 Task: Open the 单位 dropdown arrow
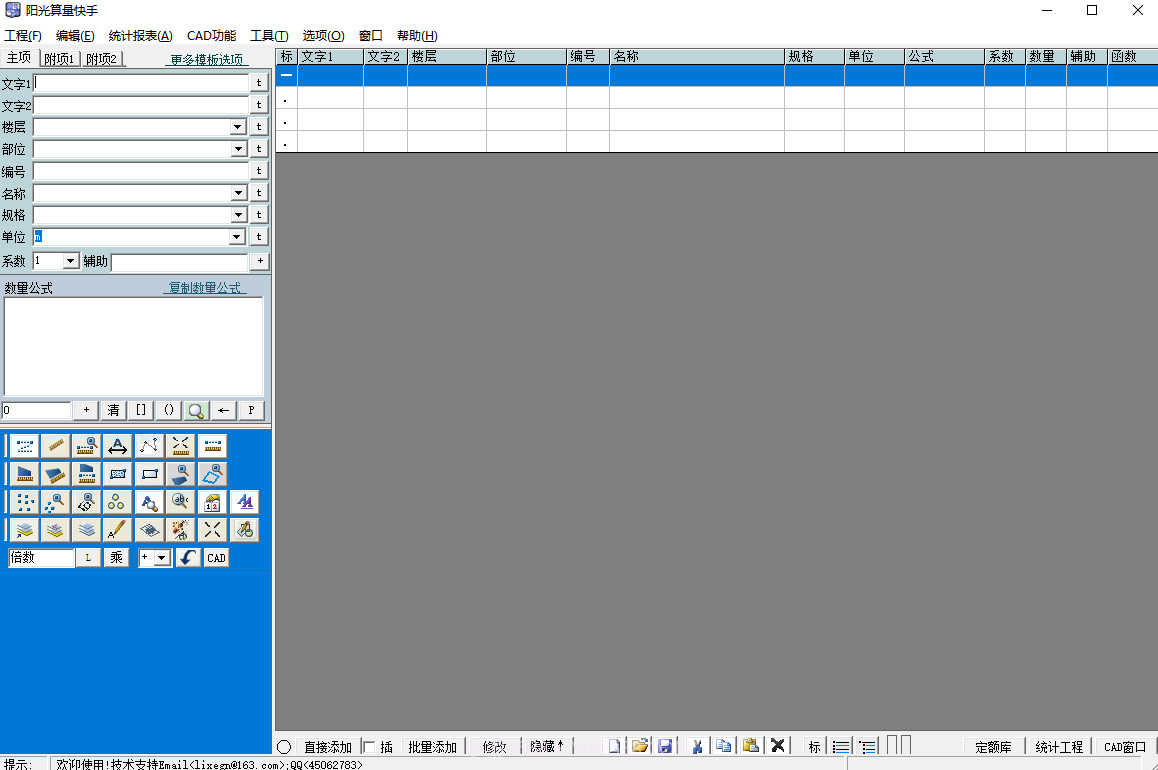pyautogui.click(x=238, y=237)
